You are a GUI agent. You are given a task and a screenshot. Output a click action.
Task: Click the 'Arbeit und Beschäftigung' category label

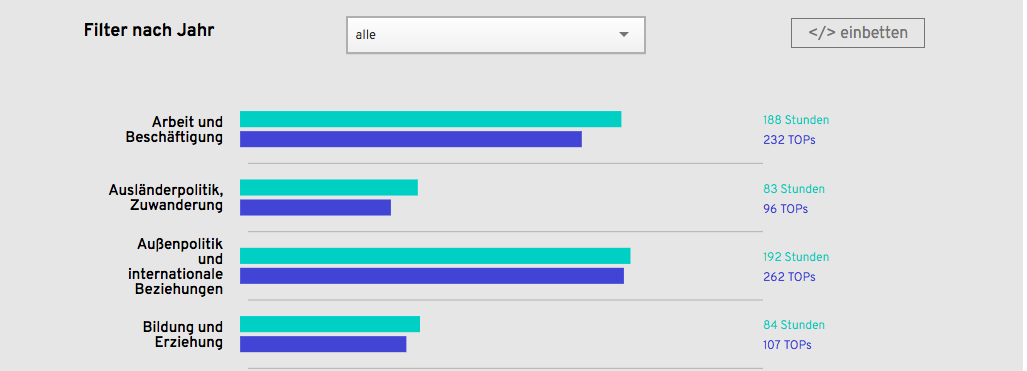pyautogui.click(x=174, y=130)
